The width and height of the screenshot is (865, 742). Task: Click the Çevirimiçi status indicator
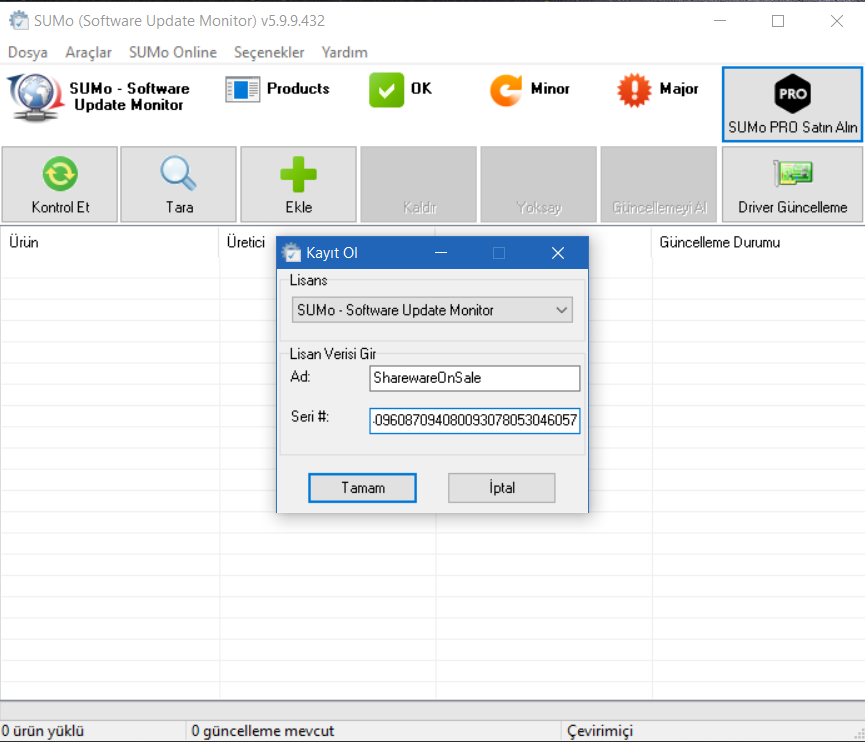(x=600, y=731)
